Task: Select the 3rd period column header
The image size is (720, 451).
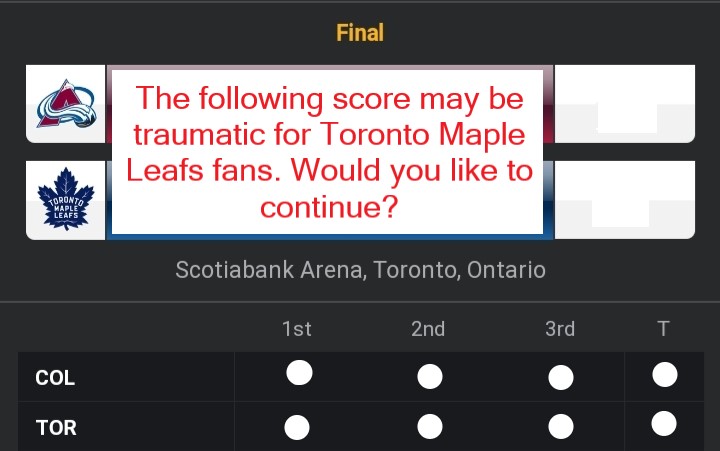Action: click(560, 329)
